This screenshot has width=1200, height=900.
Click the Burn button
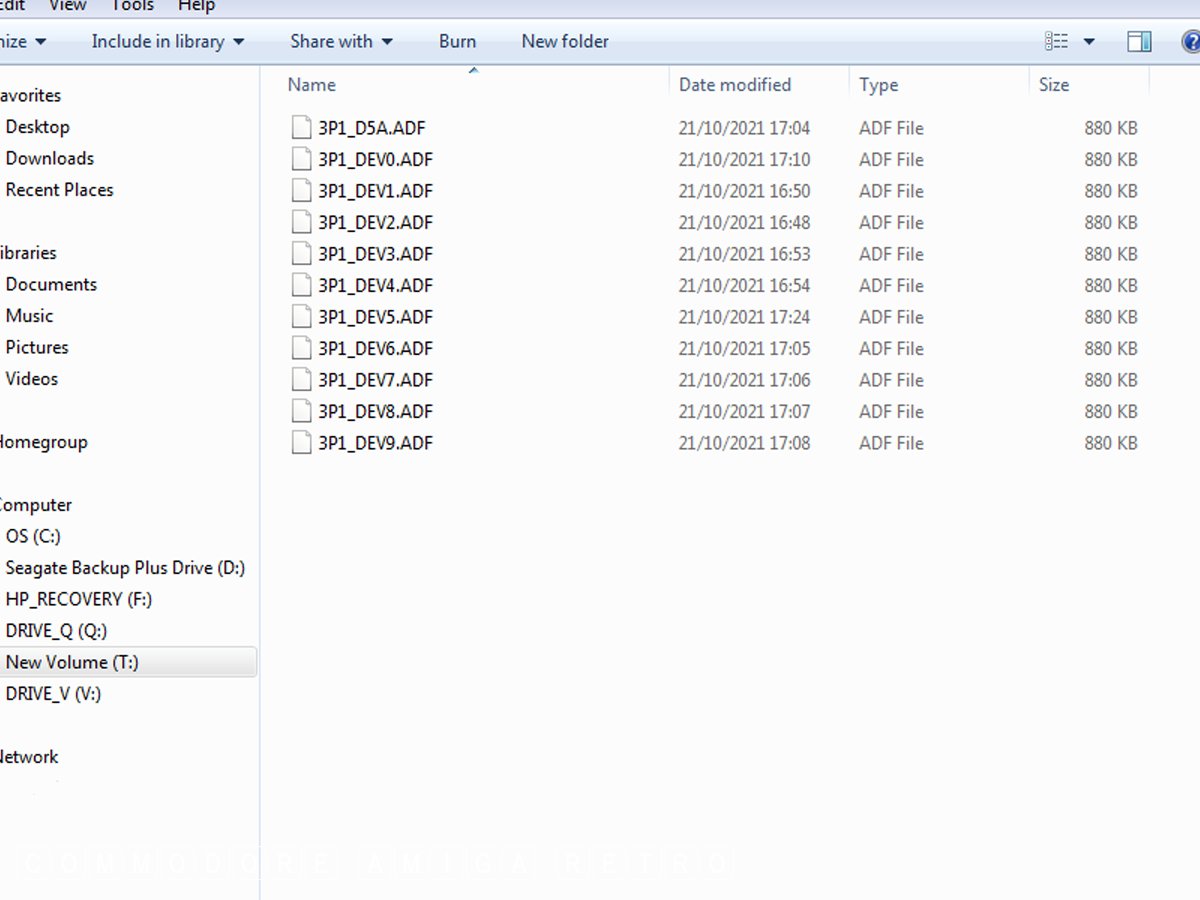(457, 41)
